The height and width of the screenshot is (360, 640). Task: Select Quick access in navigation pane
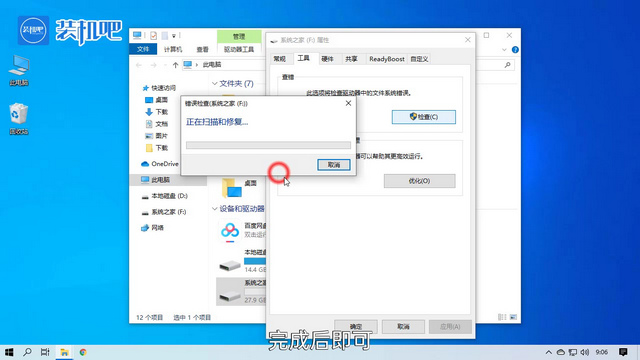coord(159,88)
